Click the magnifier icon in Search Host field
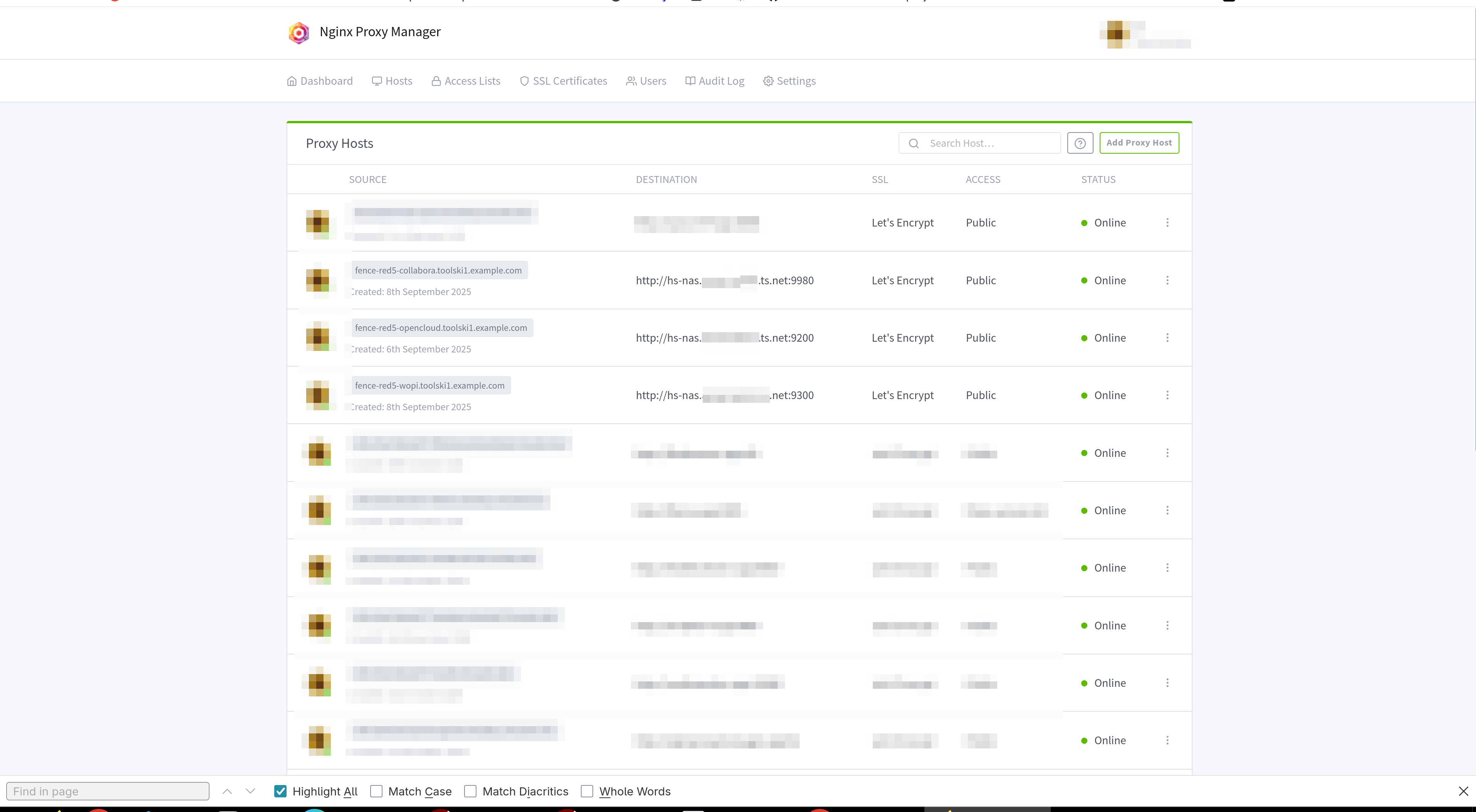This screenshot has width=1476, height=812. tap(914, 143)
